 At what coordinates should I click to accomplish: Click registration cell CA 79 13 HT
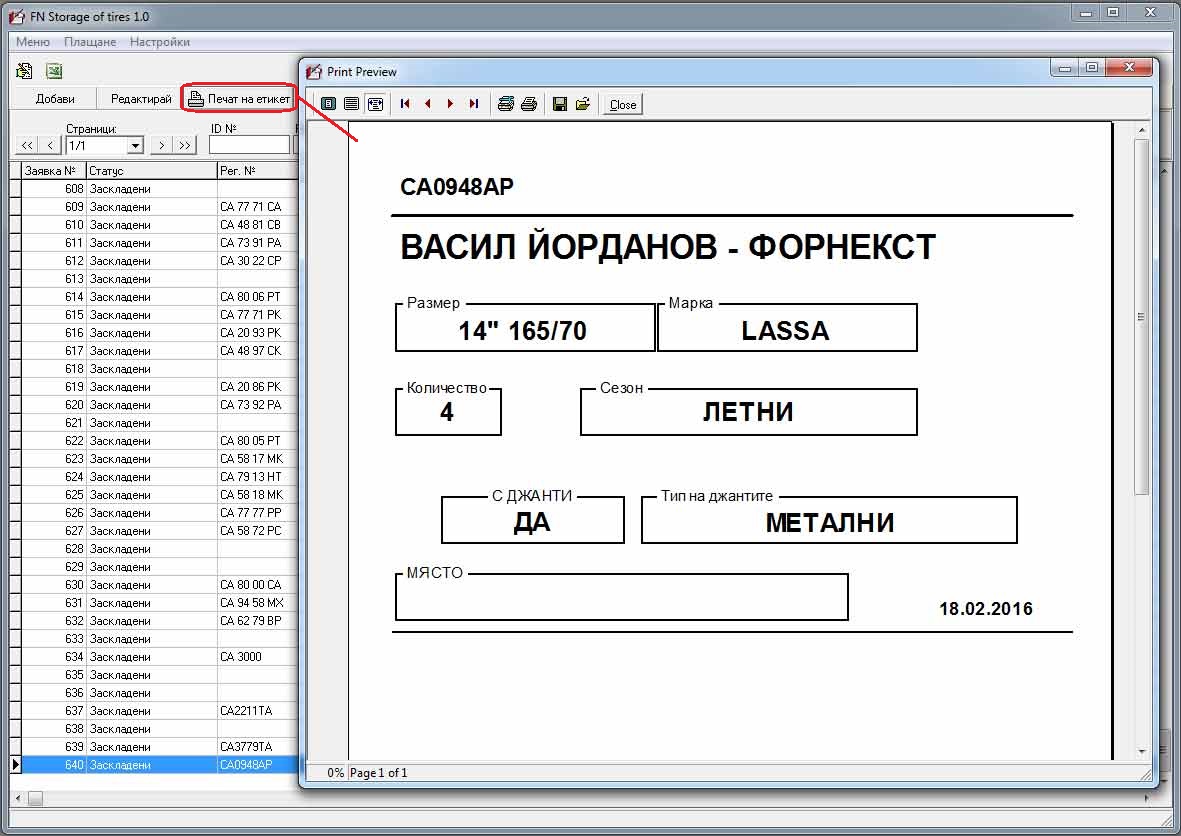click(x=258, y=477)
